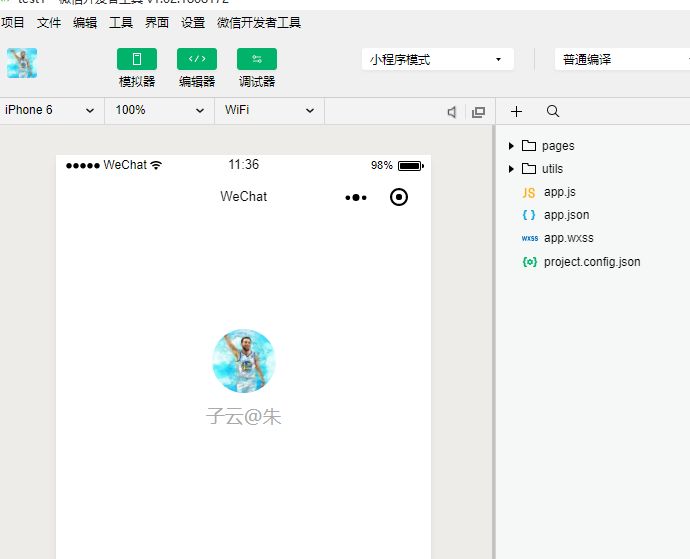Click the 98% battery percentage text
Image resolution: width=690 pixels, height=559 pixels.
(382, 165)
